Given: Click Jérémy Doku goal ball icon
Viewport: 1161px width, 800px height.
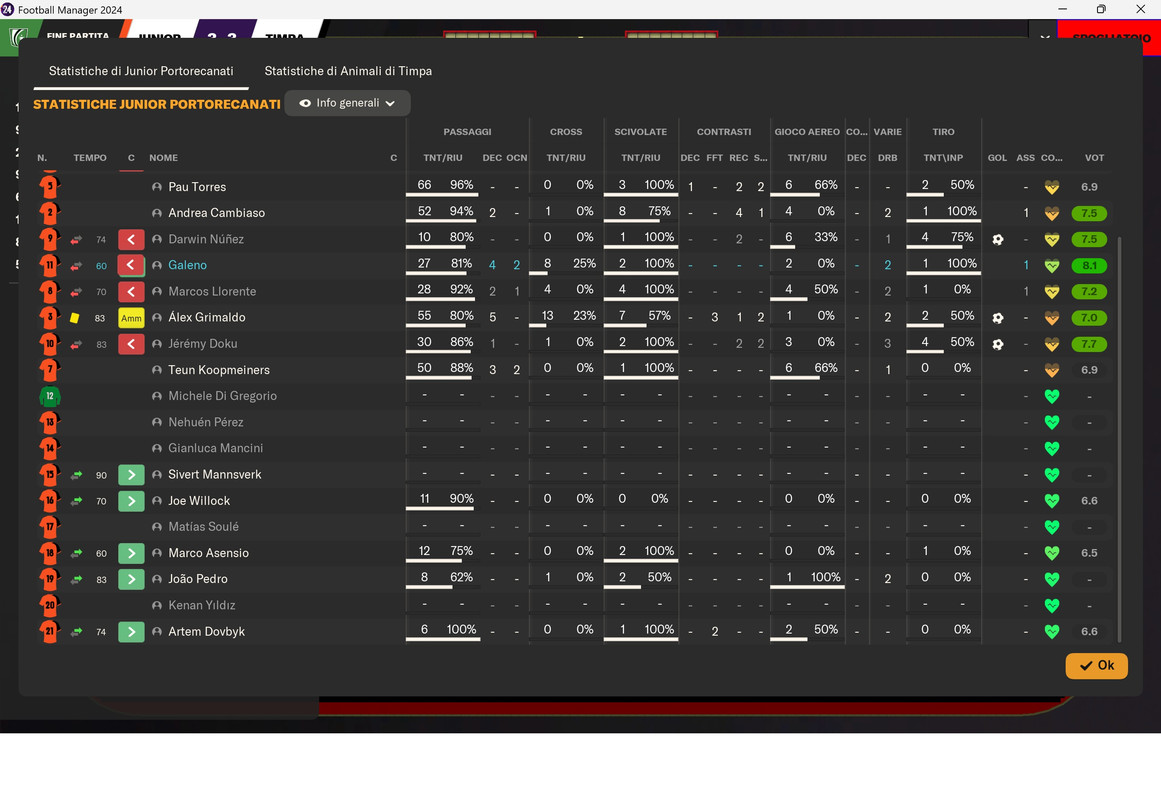Looking at the screenshot, I should coord(997,344).
